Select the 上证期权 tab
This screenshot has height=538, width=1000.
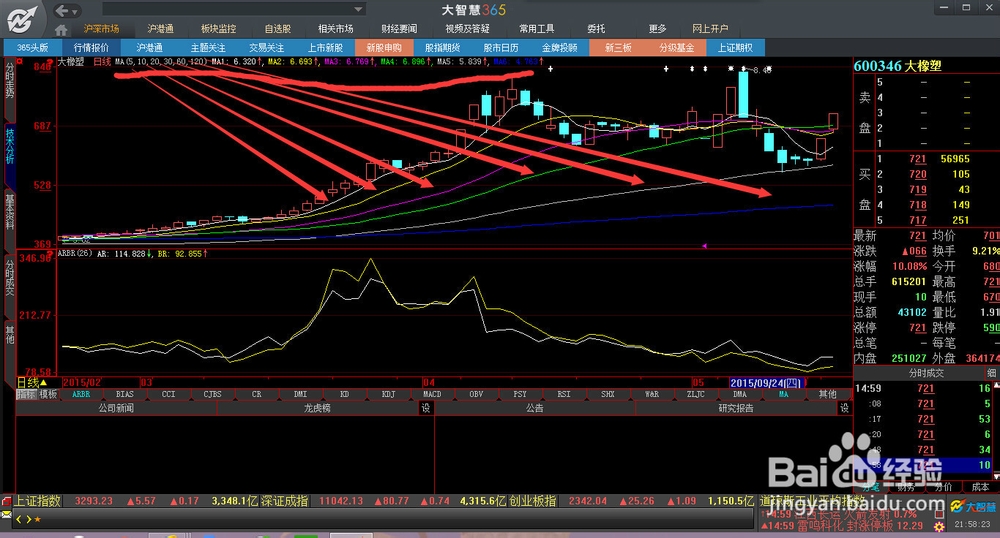coord(735,48)
